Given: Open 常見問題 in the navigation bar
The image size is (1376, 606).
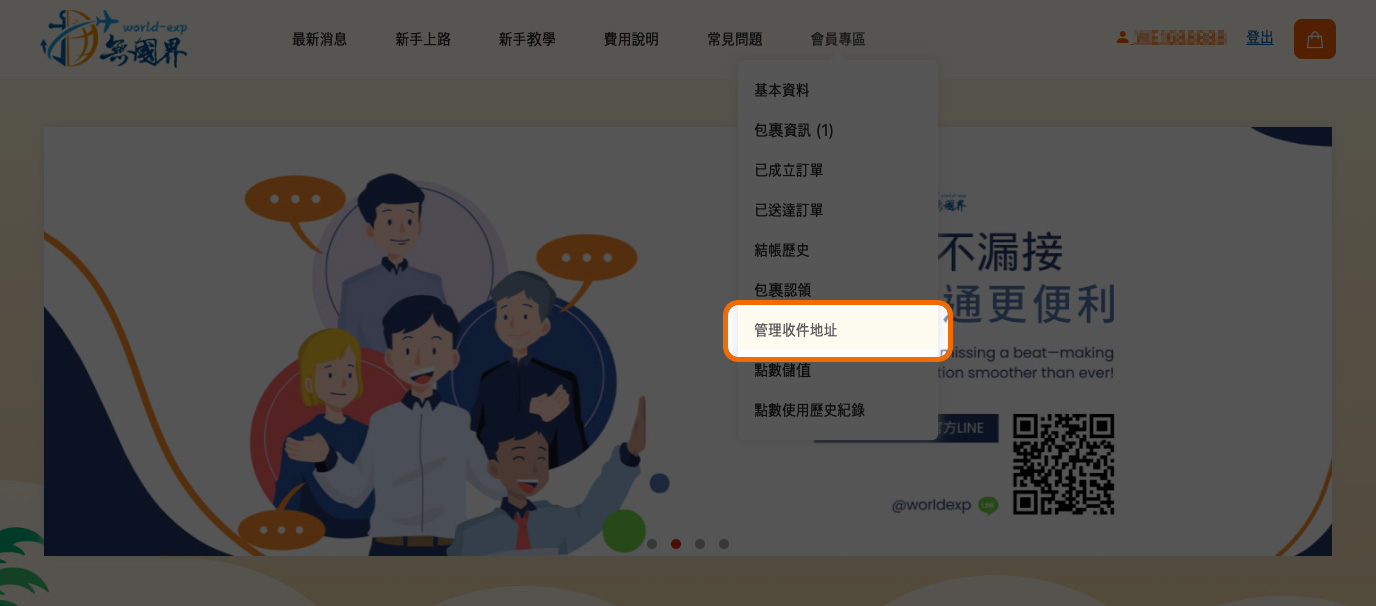Looking at the screenshot, I should coord(735,39).
